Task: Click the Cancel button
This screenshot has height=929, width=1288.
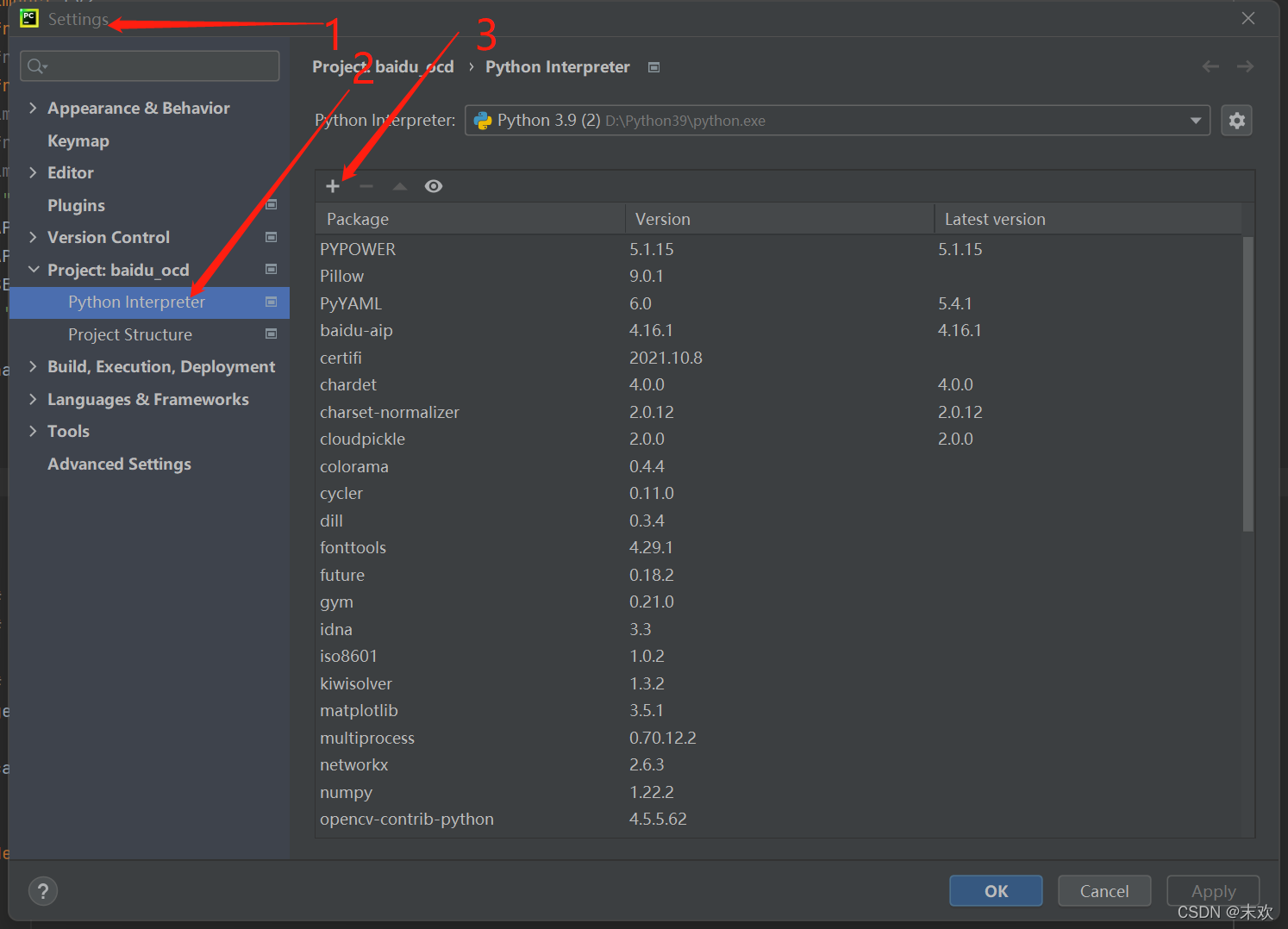Action: (1104, 891)
